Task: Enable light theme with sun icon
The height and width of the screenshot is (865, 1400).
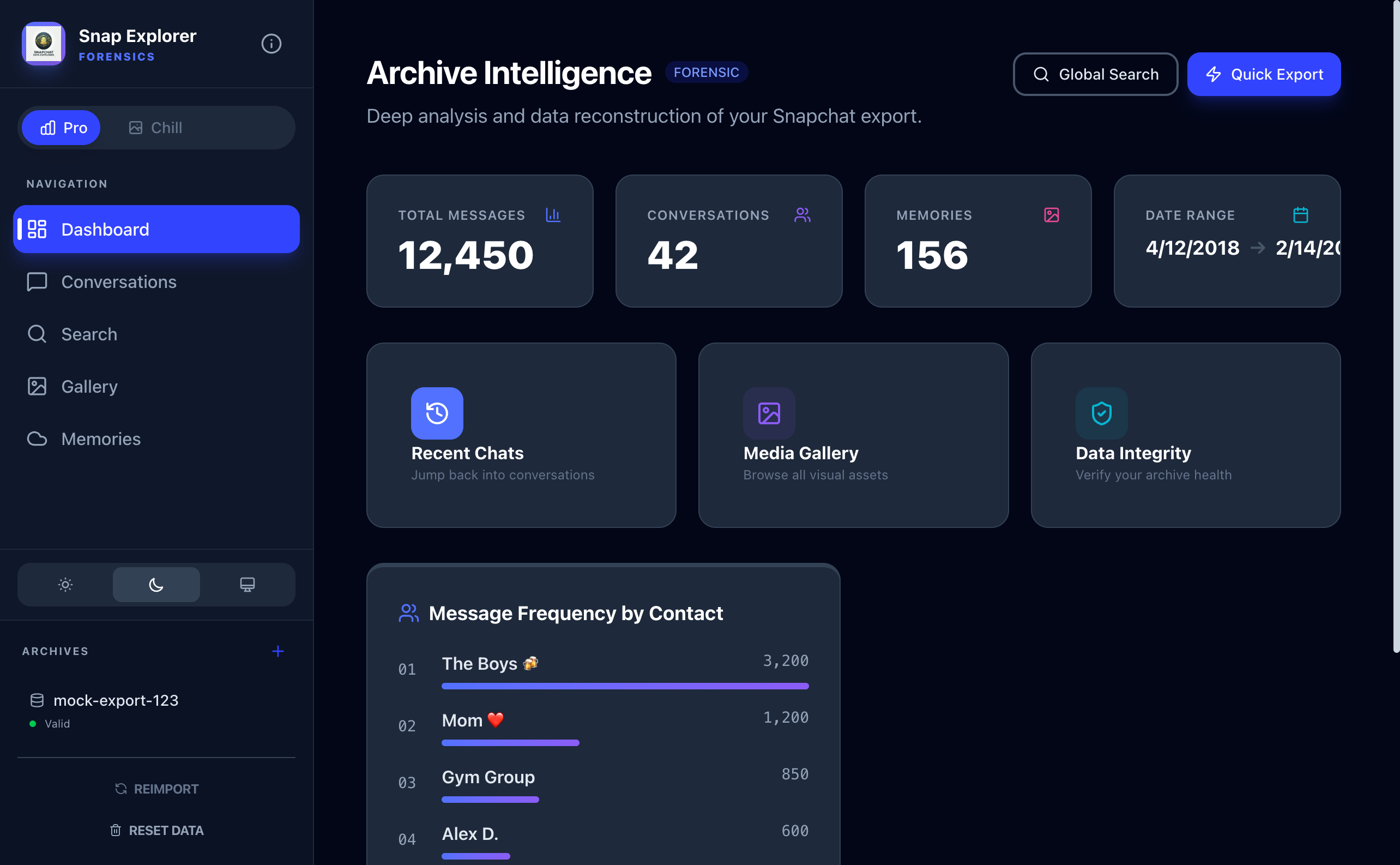Action: coord(65,585)
